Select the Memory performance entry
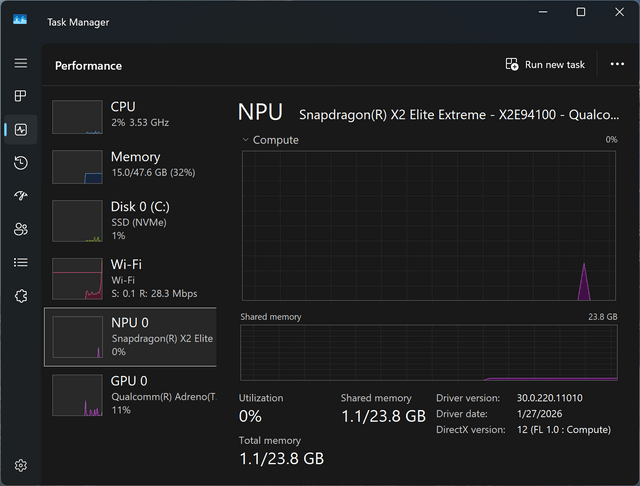640x486 pixels. [130, 167]
